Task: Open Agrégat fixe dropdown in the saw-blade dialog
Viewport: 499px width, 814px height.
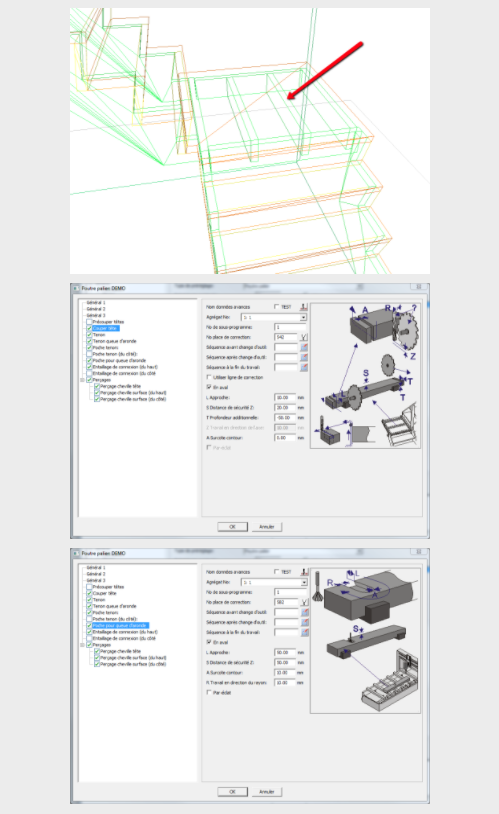Action: coord(274,317)
